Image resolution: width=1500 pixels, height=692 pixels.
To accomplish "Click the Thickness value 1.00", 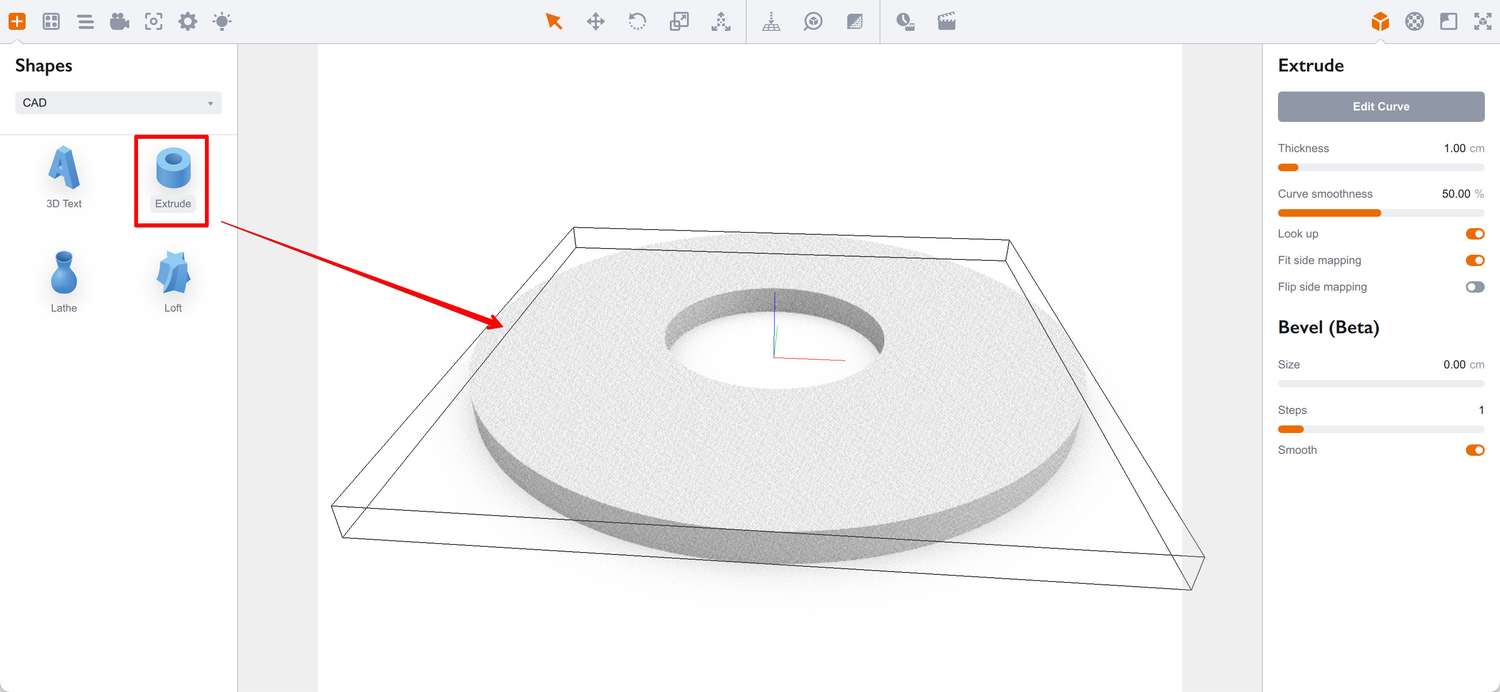I will point(1454,148).
